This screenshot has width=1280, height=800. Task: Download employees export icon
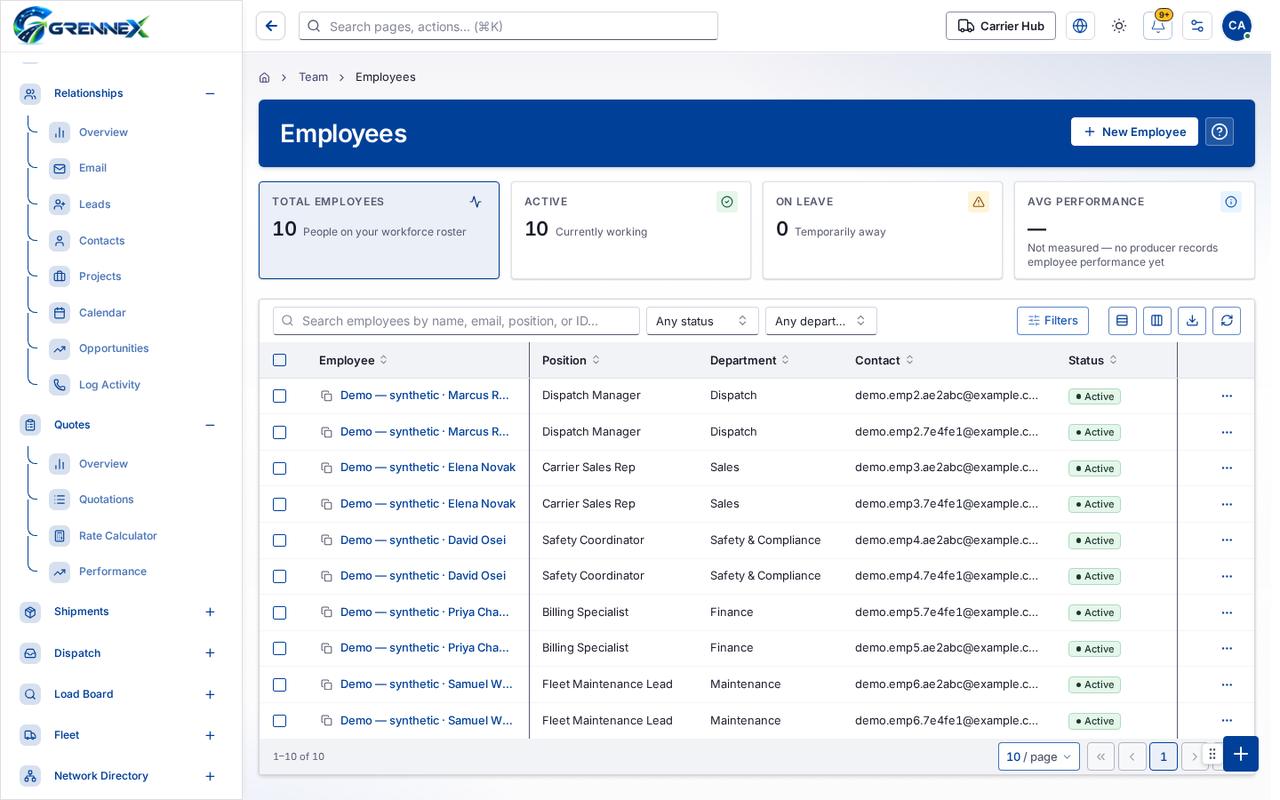(x=1192, y=321)
